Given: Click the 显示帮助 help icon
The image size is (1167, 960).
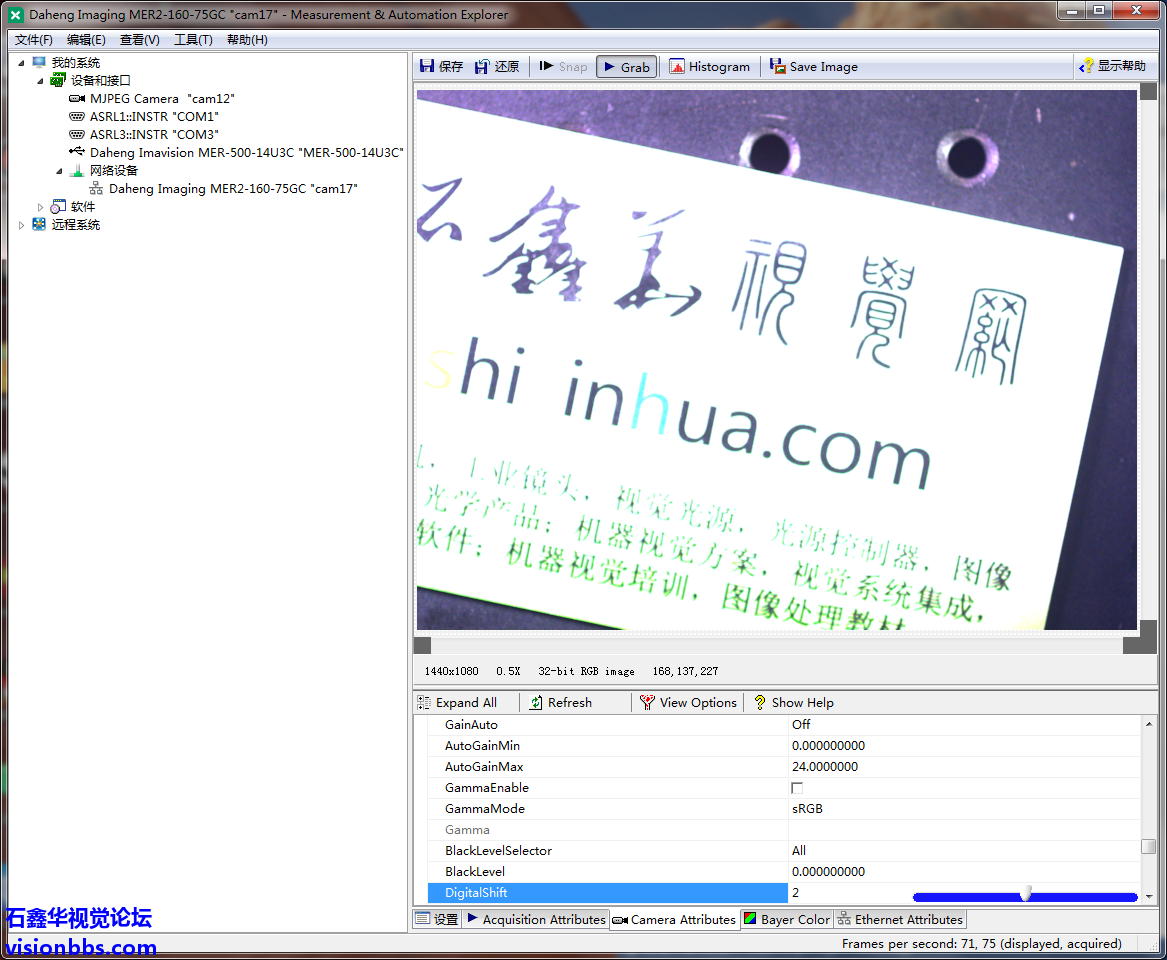Looking at the screenshot, I should tap(1087, 67).
